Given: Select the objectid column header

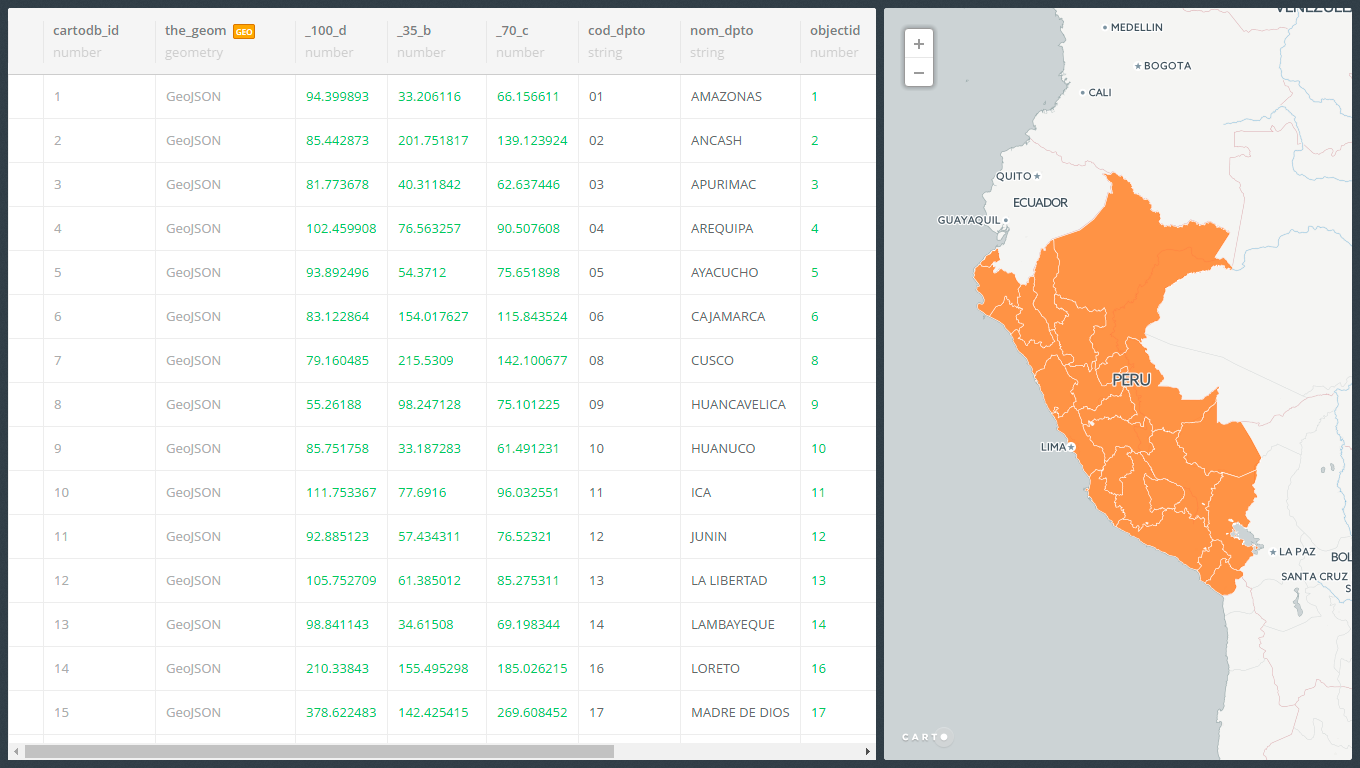Looking at the screenshot, I should tap(835, 30).
